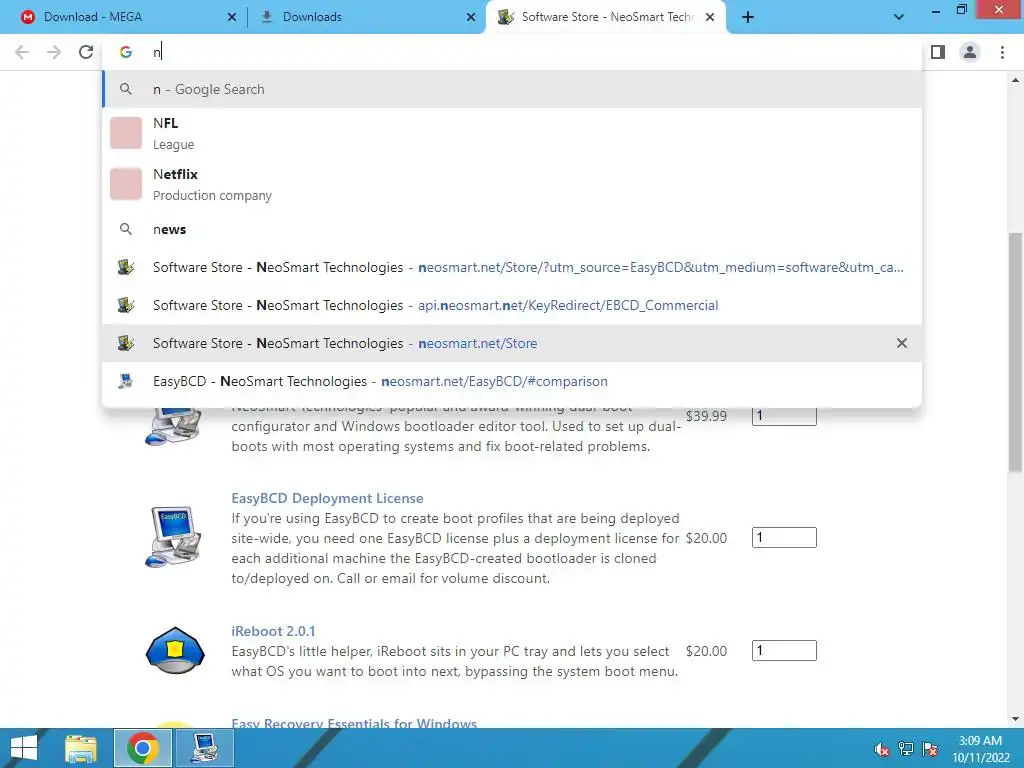The image size is (1024, 768).
Task: Open the EasyBCD Deployment License link
Action: (327, 498)
